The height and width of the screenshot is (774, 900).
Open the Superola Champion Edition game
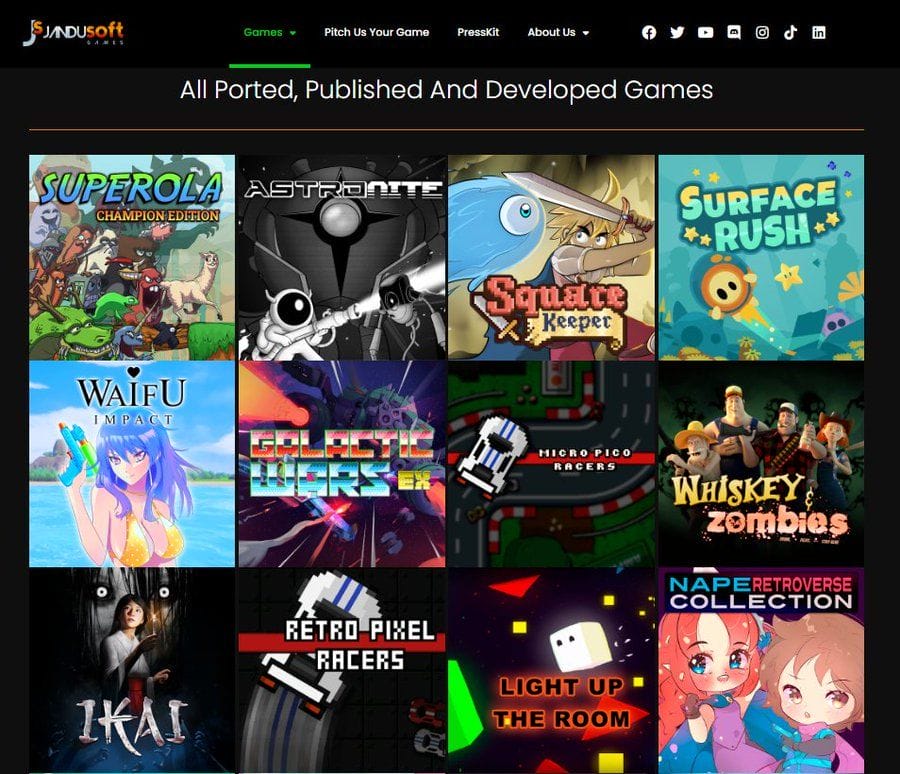pos(132,257)
